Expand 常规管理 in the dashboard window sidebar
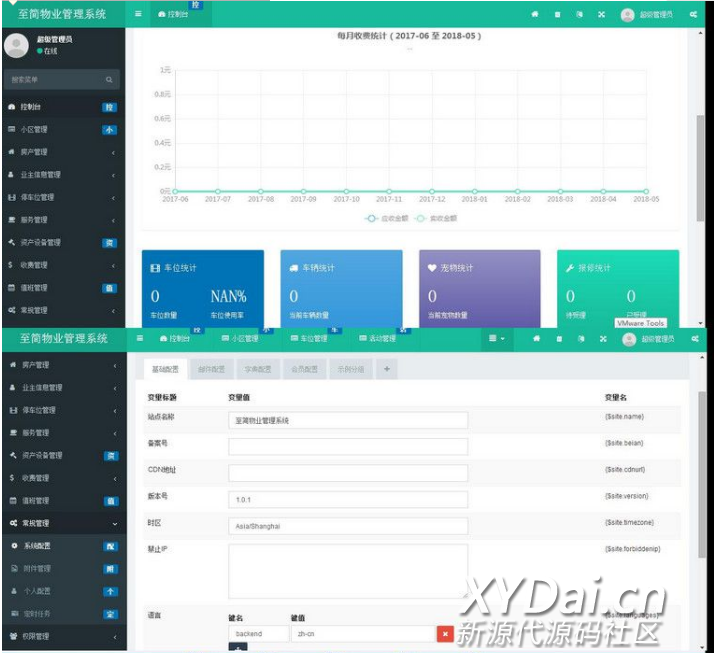The height and width of the screenshot is (653, 714). (x=64, y=311)
